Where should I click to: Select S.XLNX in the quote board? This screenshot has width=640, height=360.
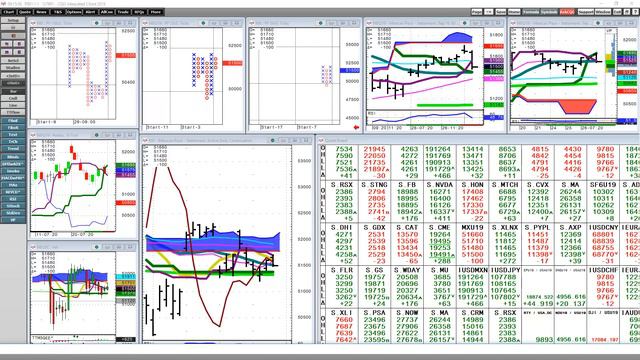[x=505, y=227]
